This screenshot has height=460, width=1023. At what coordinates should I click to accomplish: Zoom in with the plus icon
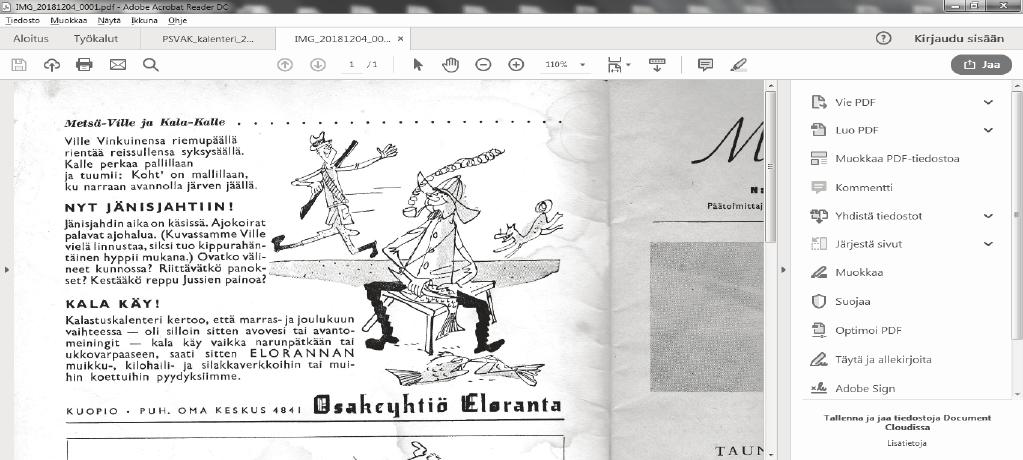[516, 65]
